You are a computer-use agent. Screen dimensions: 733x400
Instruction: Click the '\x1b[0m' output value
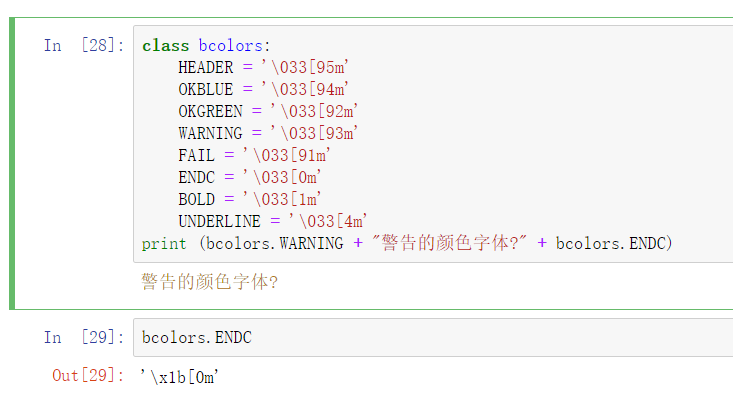coord(180,377)
